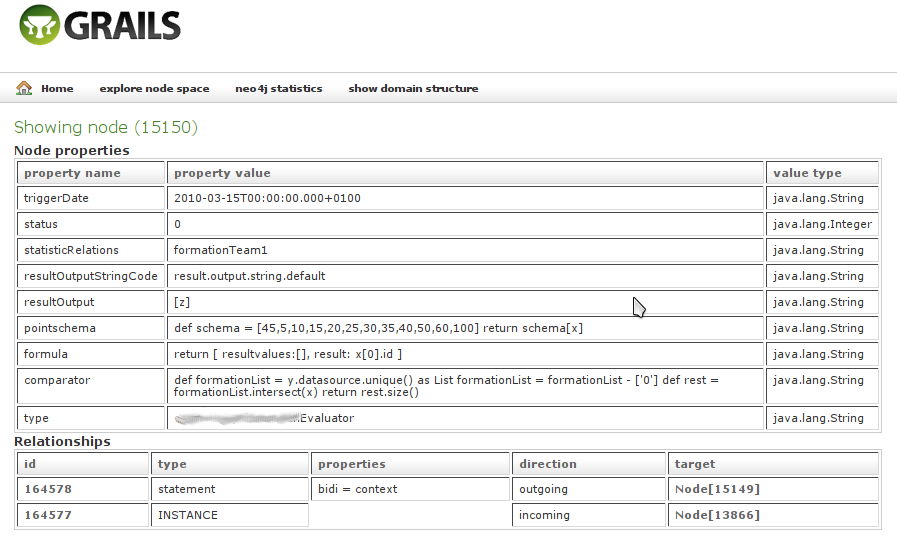The height and width of the screenshot is (545, 897).
Task: Select the formula property name
Action: (46, 354)
